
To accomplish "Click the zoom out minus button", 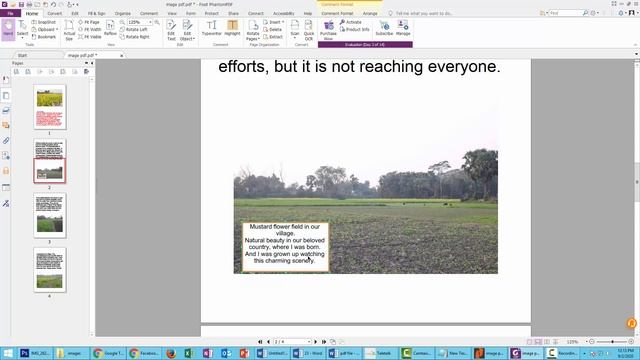I will tap(592, 342).
